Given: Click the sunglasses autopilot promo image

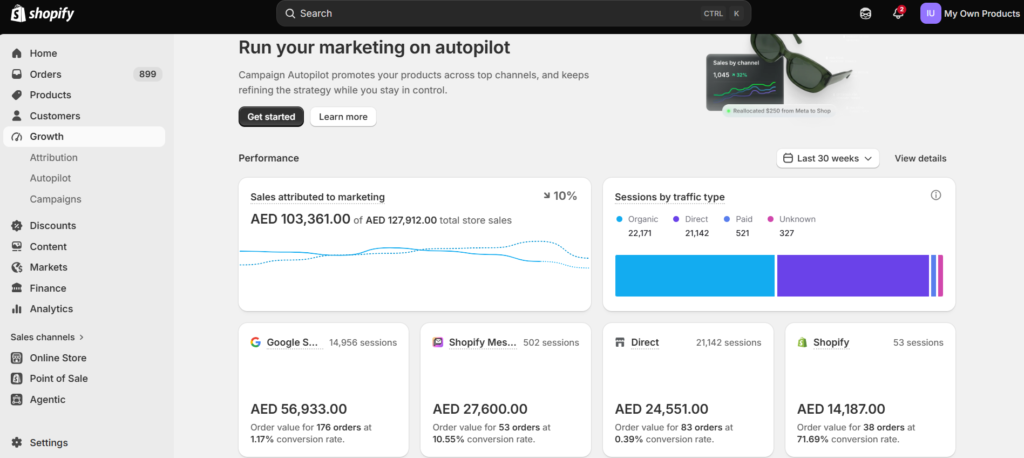Looking at the screenshot, I should [x=780, y=75].
